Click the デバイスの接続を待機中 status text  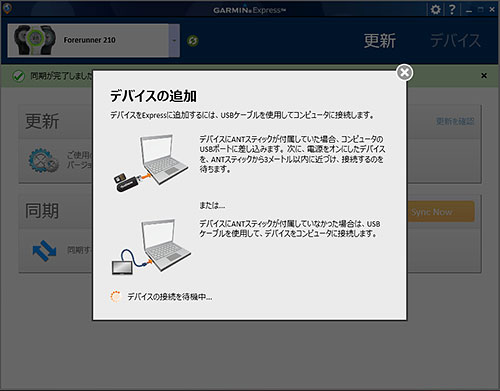pos(170,297)
